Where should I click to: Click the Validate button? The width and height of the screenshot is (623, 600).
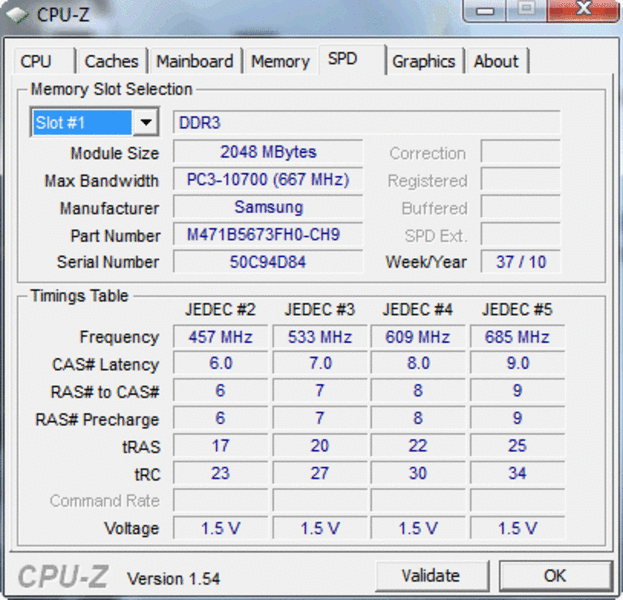coord(432,576)
